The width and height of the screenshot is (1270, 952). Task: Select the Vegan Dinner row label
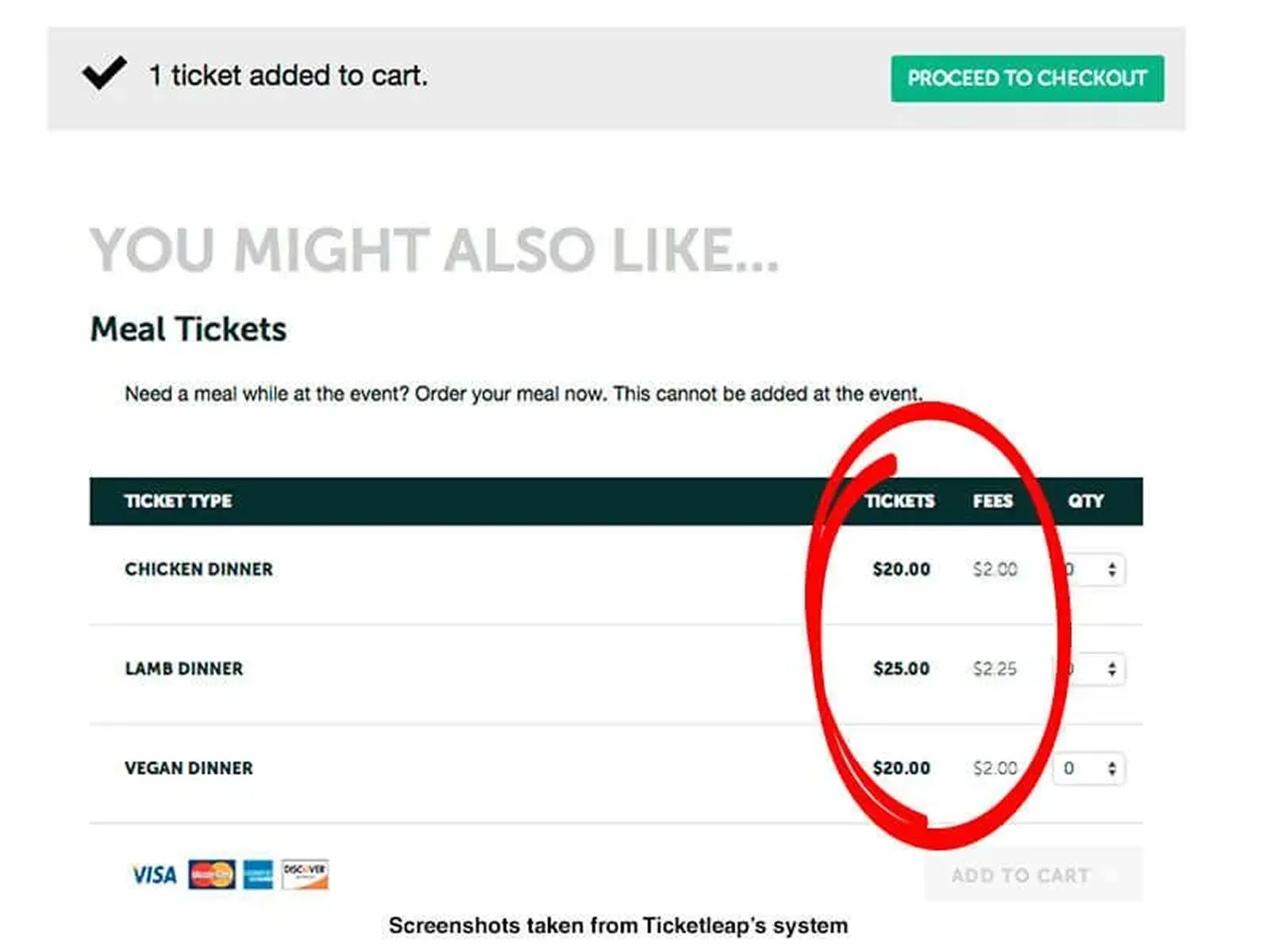pos(188,768)
